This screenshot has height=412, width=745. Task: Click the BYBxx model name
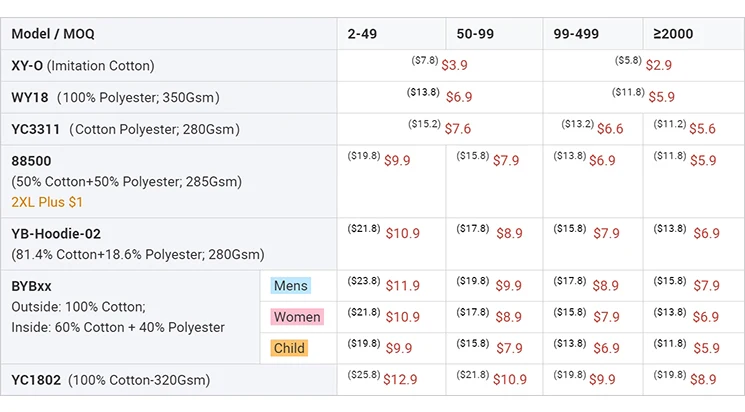[31, 286]
